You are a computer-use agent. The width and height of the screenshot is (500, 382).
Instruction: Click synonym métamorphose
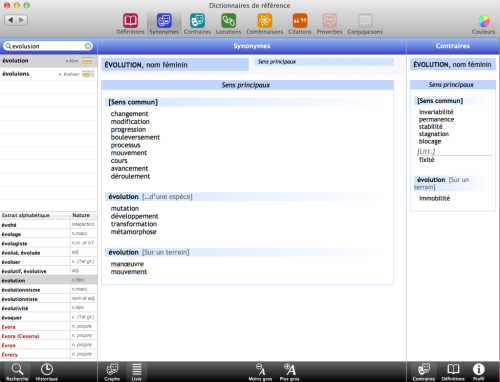(x=133, y=232)
